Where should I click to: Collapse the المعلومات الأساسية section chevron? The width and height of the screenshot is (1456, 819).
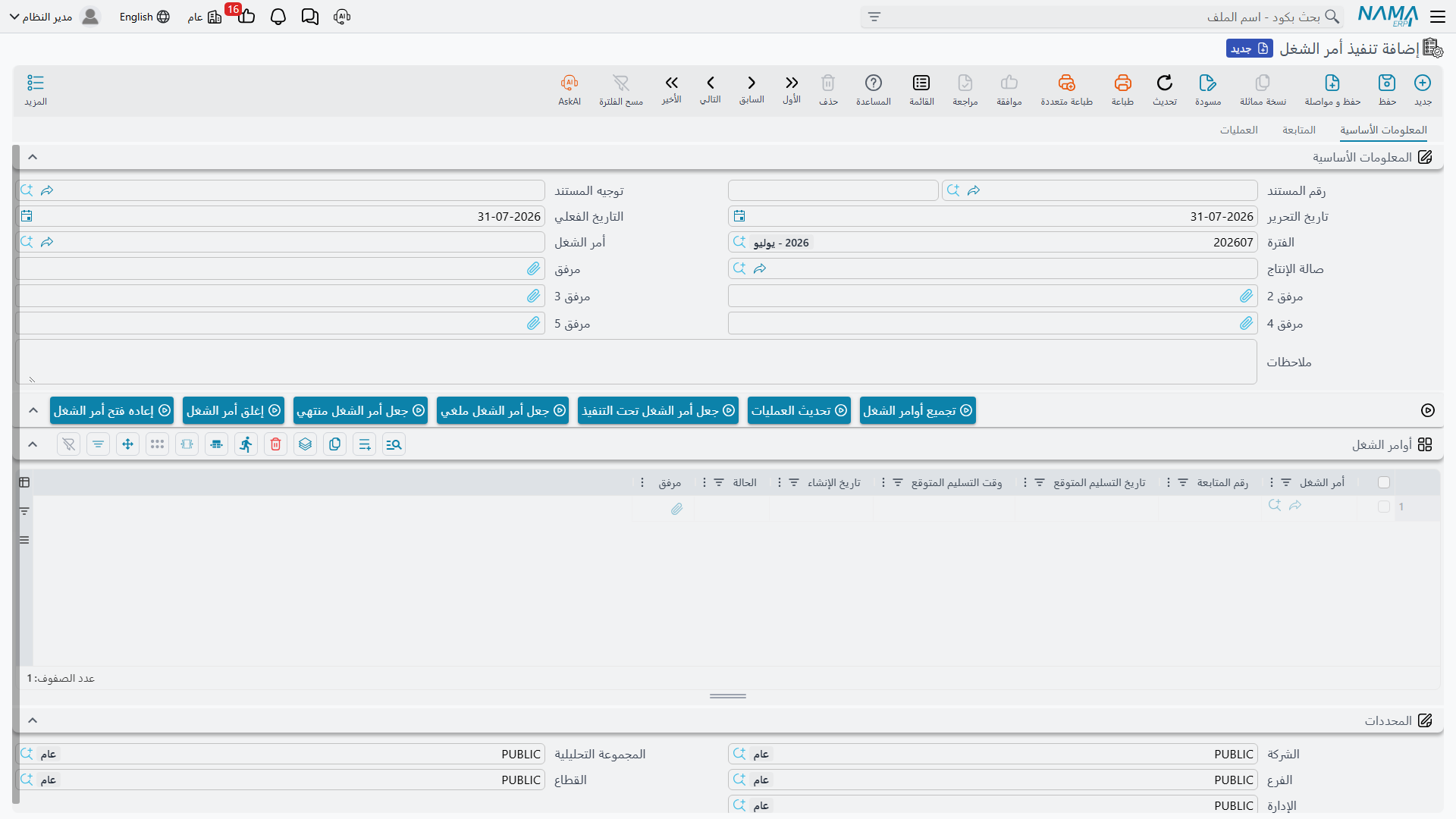pyautogui.click(x=33, y=157)
